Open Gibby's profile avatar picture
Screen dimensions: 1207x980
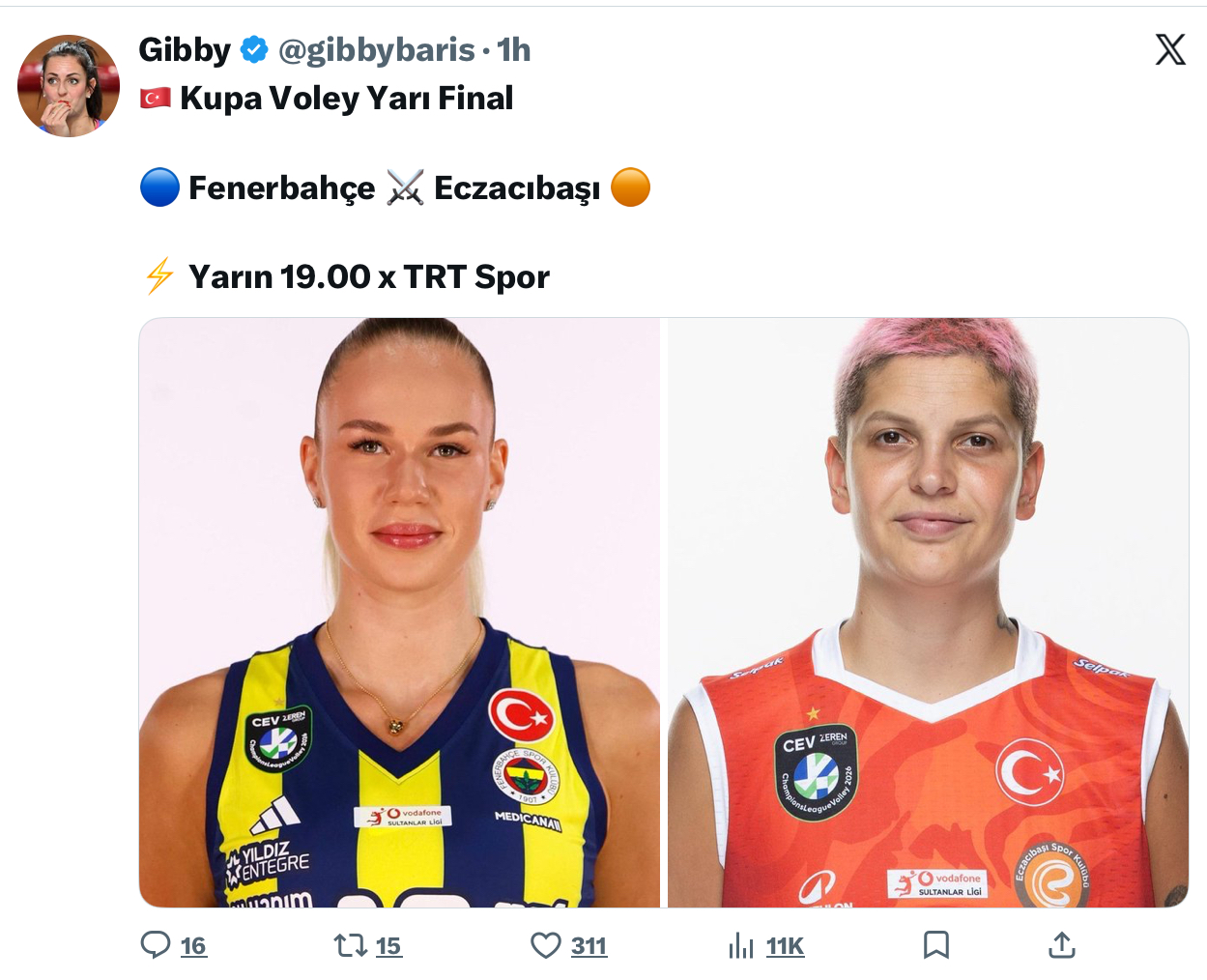click(69, 86)
